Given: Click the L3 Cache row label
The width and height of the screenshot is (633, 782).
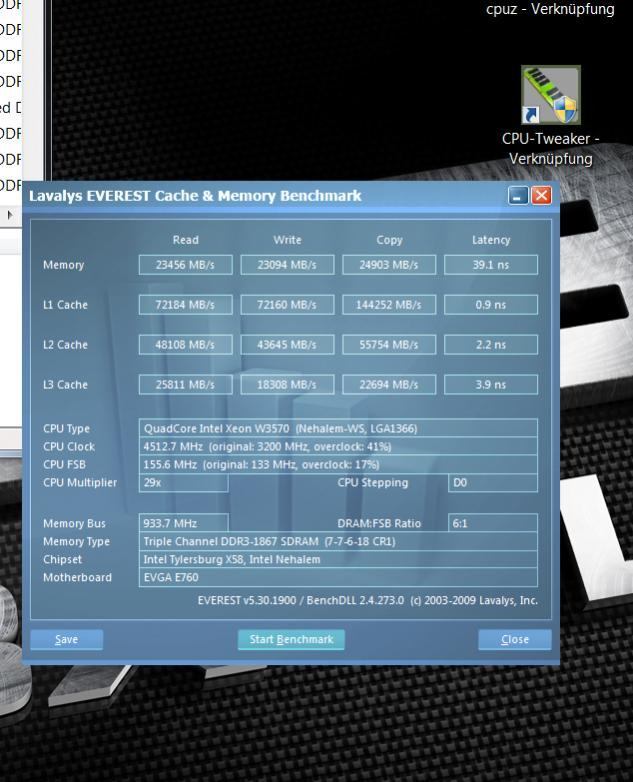Looking at the screenshot, I should [65, 385].
